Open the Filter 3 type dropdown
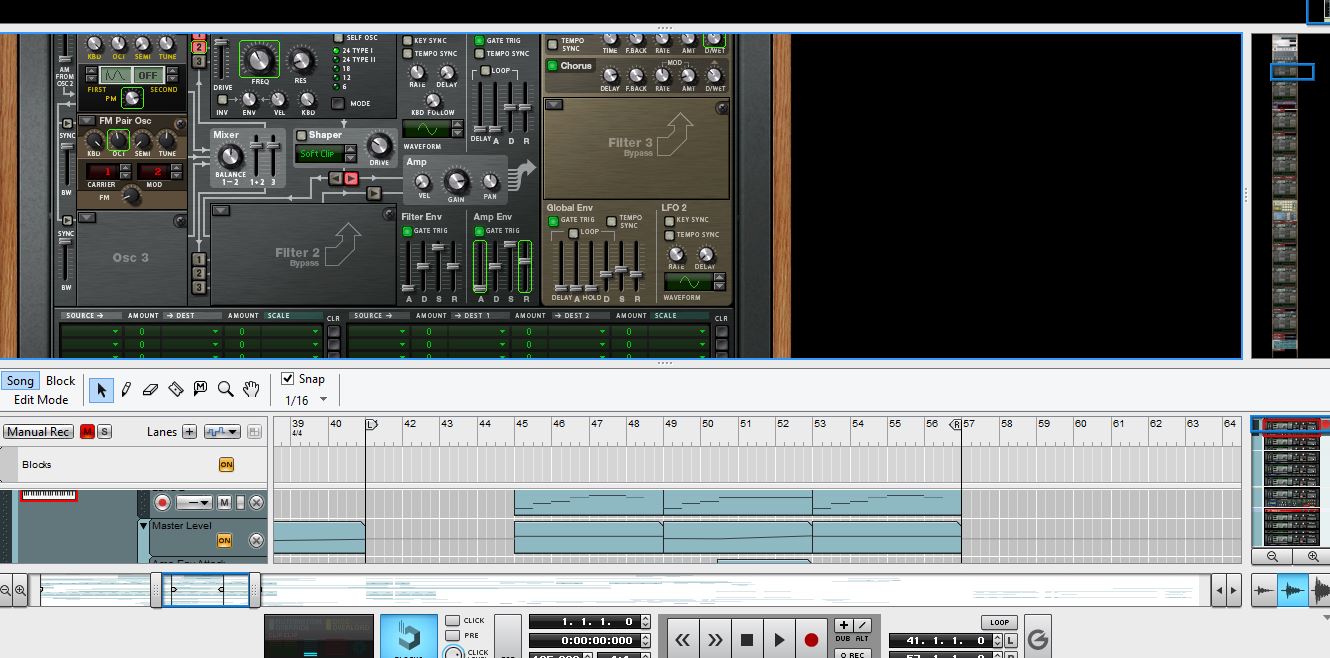This screenshot has width=1330, height=658. click(554, 105)
